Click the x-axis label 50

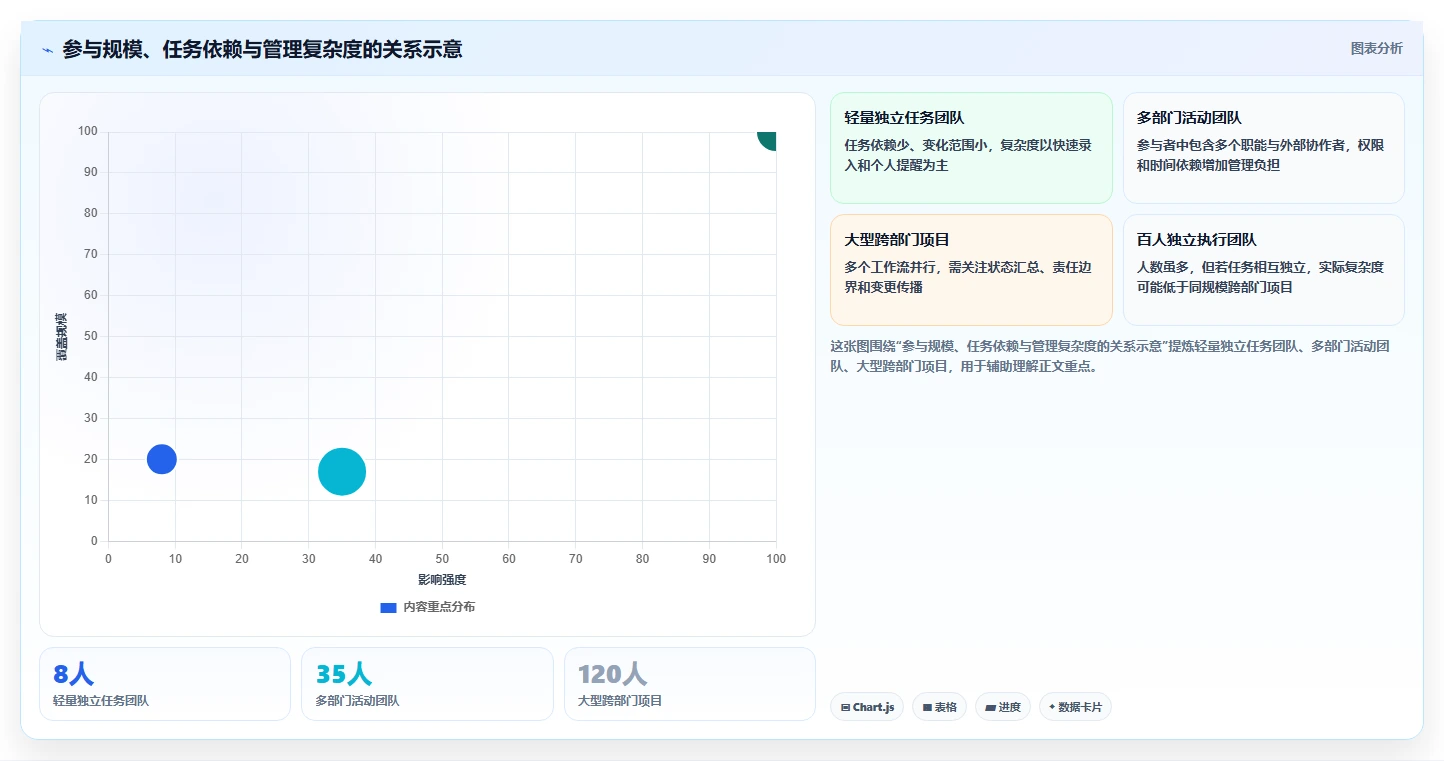(x=442, y=559)
